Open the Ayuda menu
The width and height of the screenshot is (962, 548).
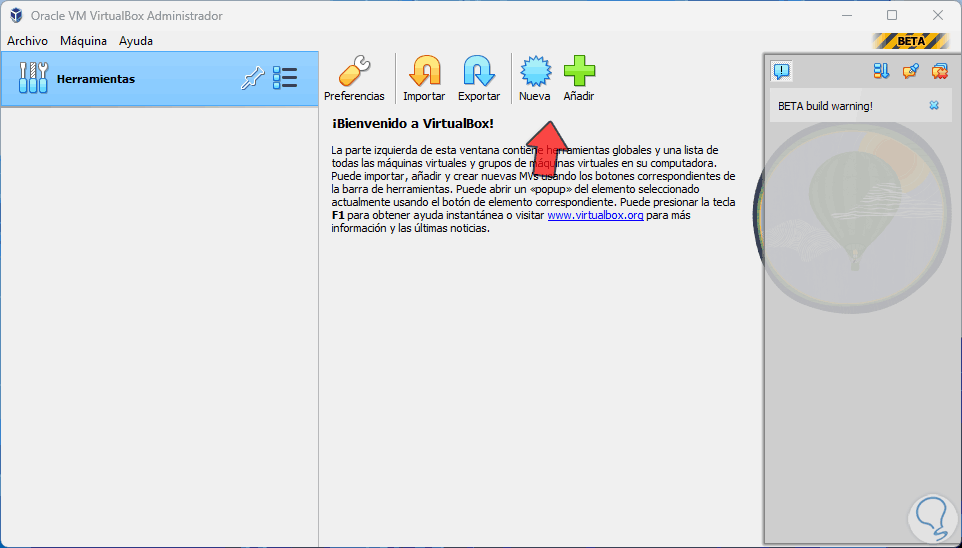tap(136, 41)
